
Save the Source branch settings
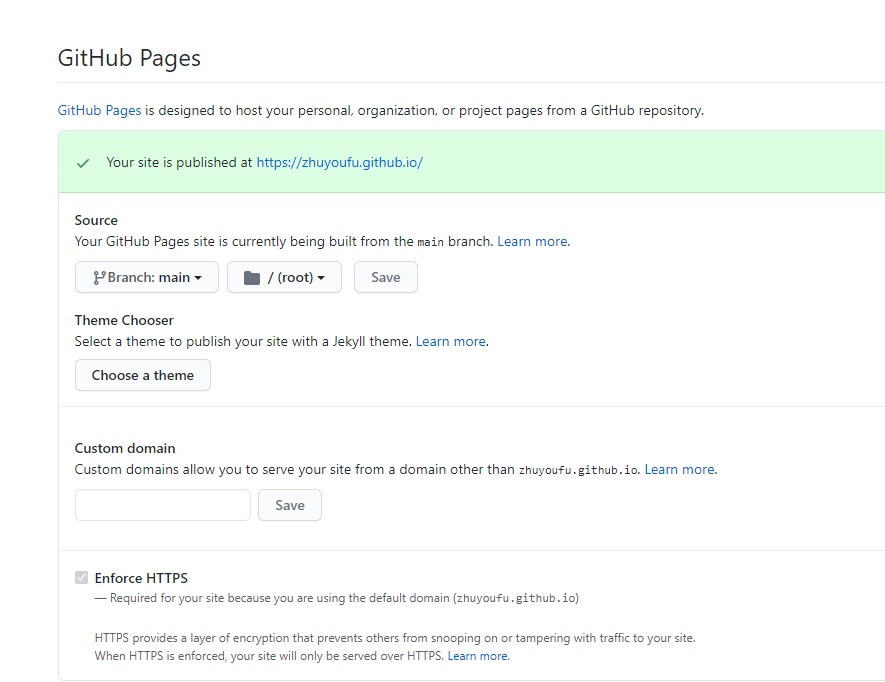[385, 277]
